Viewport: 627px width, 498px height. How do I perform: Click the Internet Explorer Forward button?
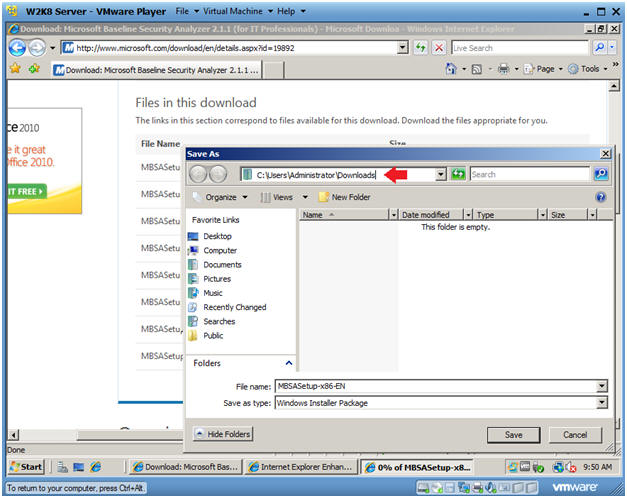tap(37, 48)
